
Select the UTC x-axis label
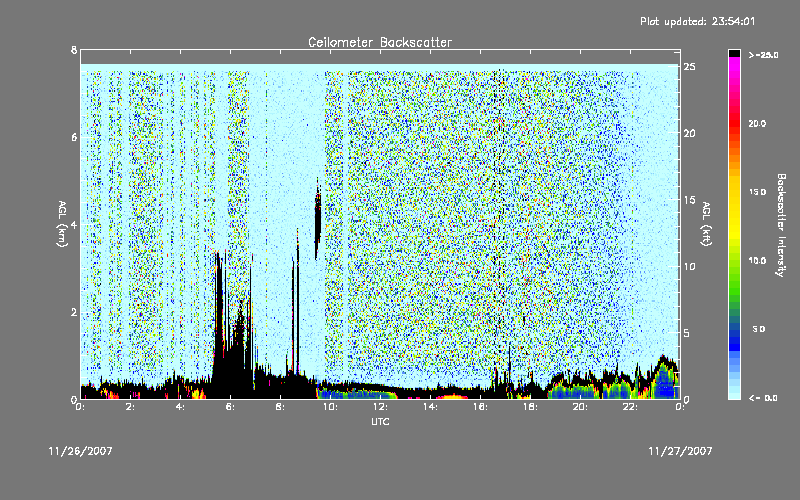(380, 421)
